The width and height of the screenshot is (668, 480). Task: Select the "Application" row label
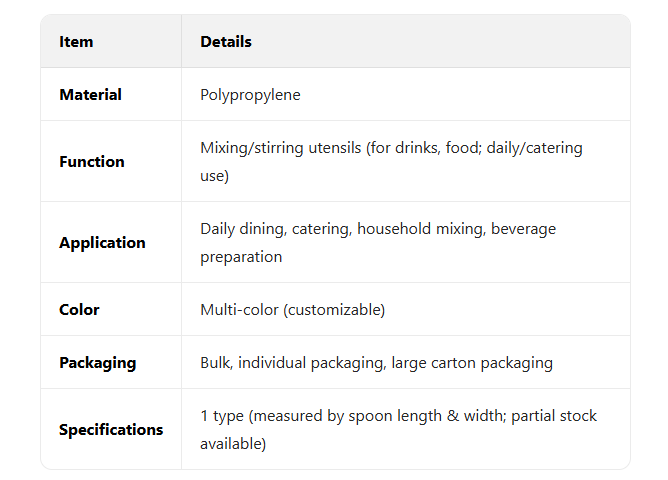(x=102, y=243)
